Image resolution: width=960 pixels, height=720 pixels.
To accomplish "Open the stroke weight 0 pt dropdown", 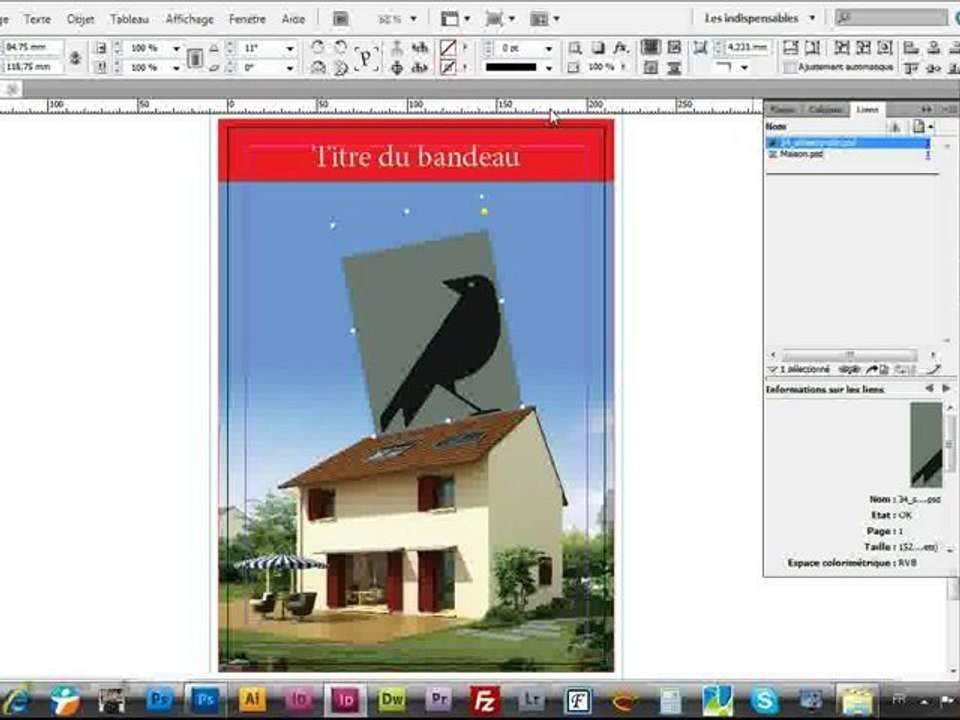I will click(x=548, y=48).
